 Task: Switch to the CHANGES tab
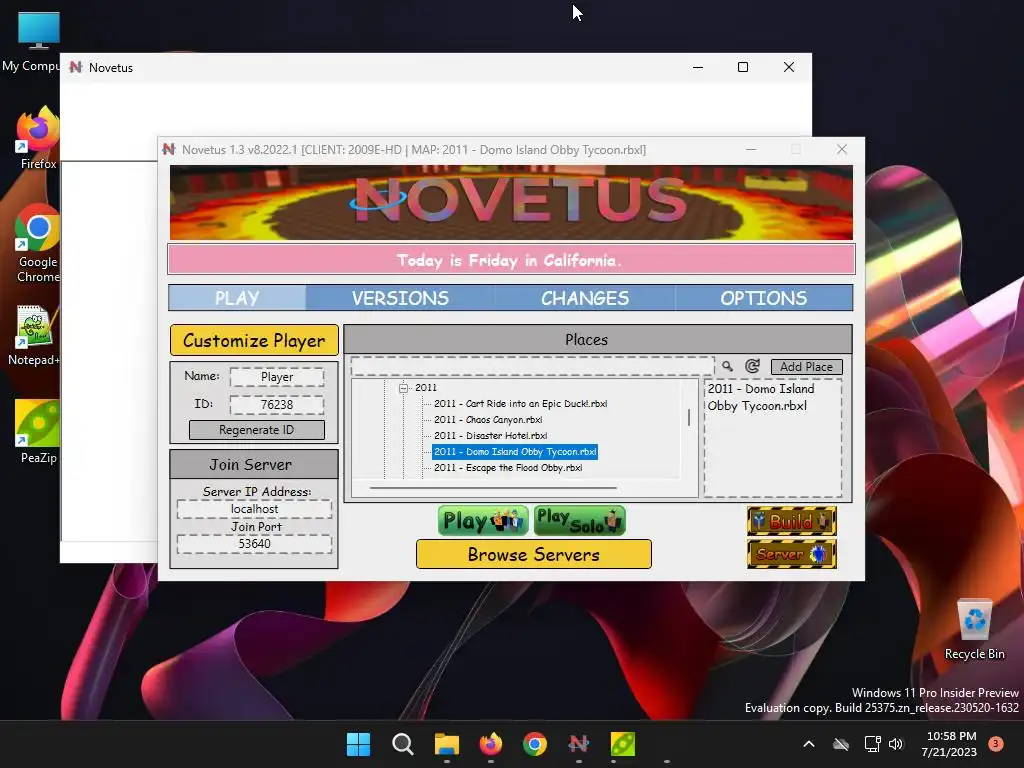pos(584,298)
